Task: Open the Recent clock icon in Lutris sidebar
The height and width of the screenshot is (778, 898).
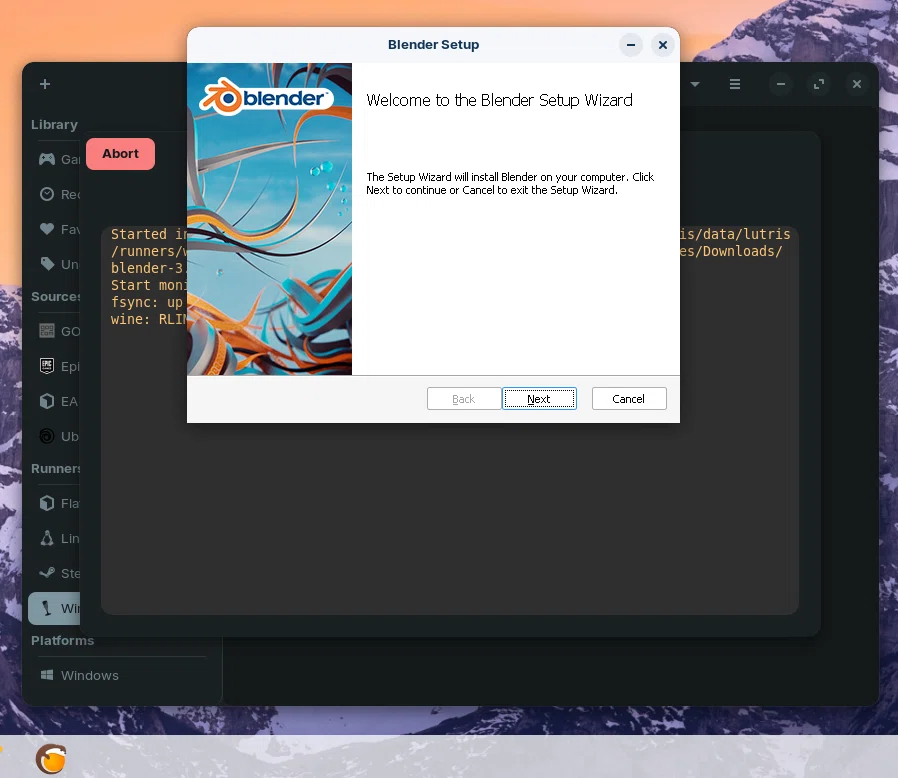Action: (x=46, y=194)
